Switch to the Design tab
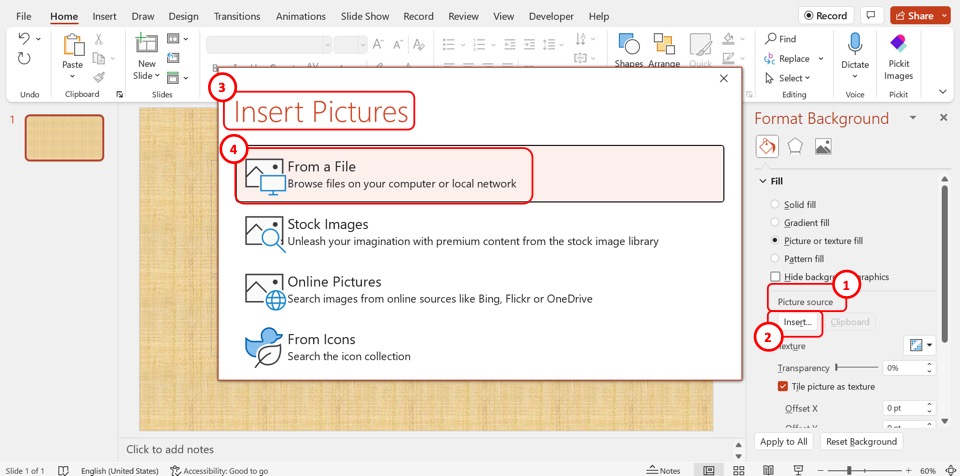 coord(184,17)
